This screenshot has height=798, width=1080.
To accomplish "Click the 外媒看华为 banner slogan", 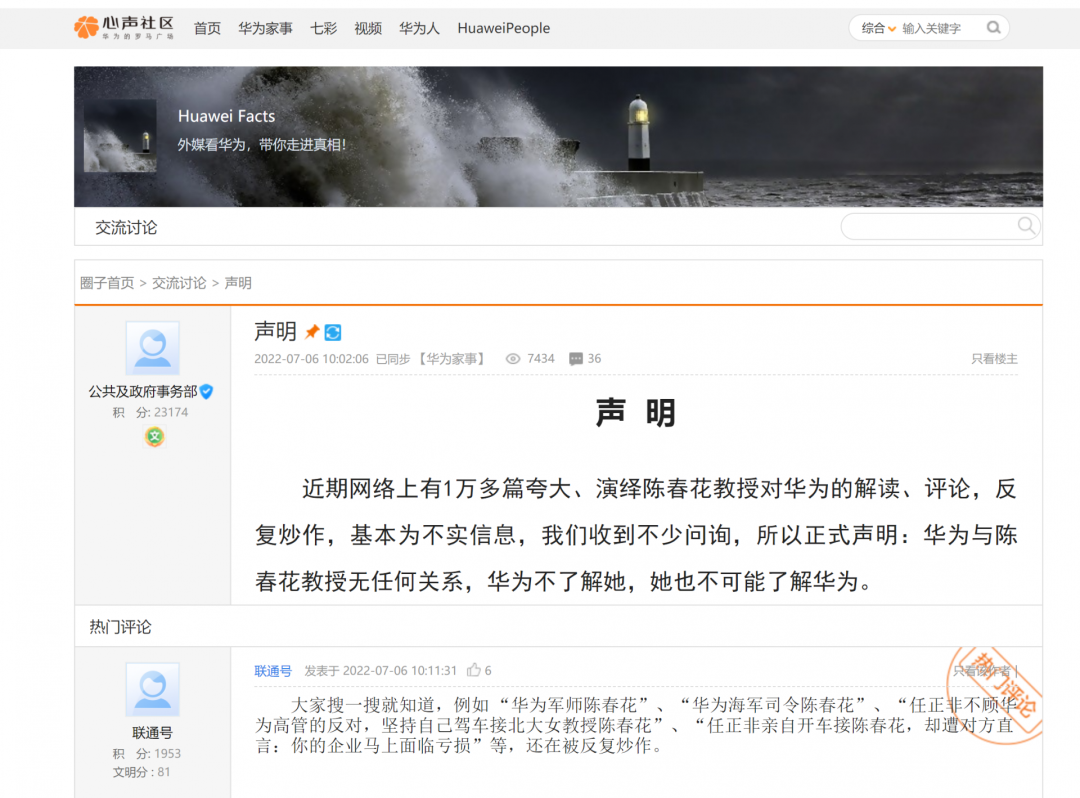I will pyautogui.click(x=262, y=145).
